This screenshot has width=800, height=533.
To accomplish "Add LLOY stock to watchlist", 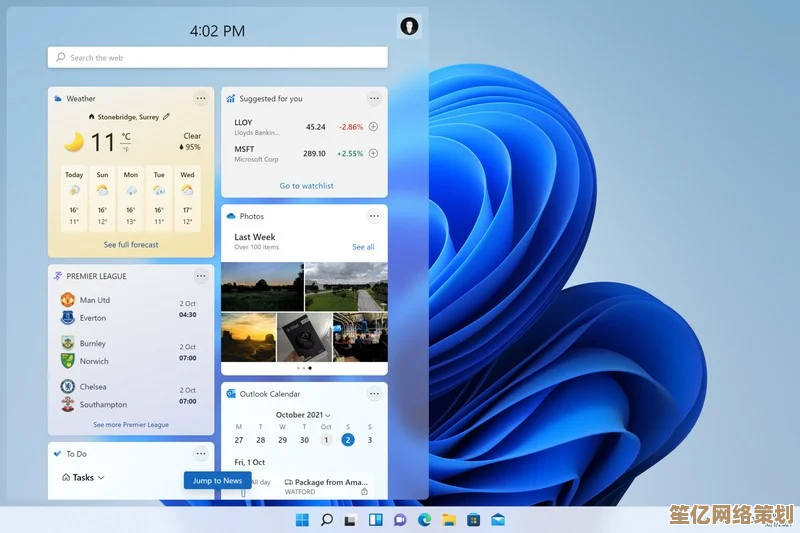I will 373,127.
